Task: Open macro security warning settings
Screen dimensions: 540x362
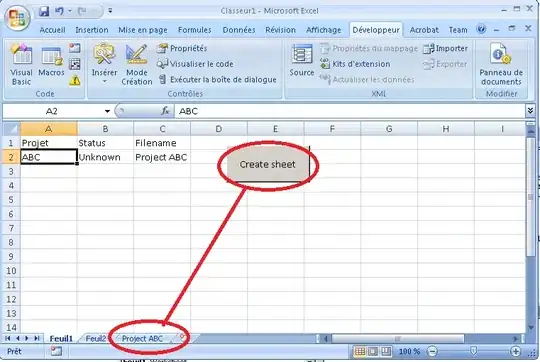Action: [x=75, y=81]
